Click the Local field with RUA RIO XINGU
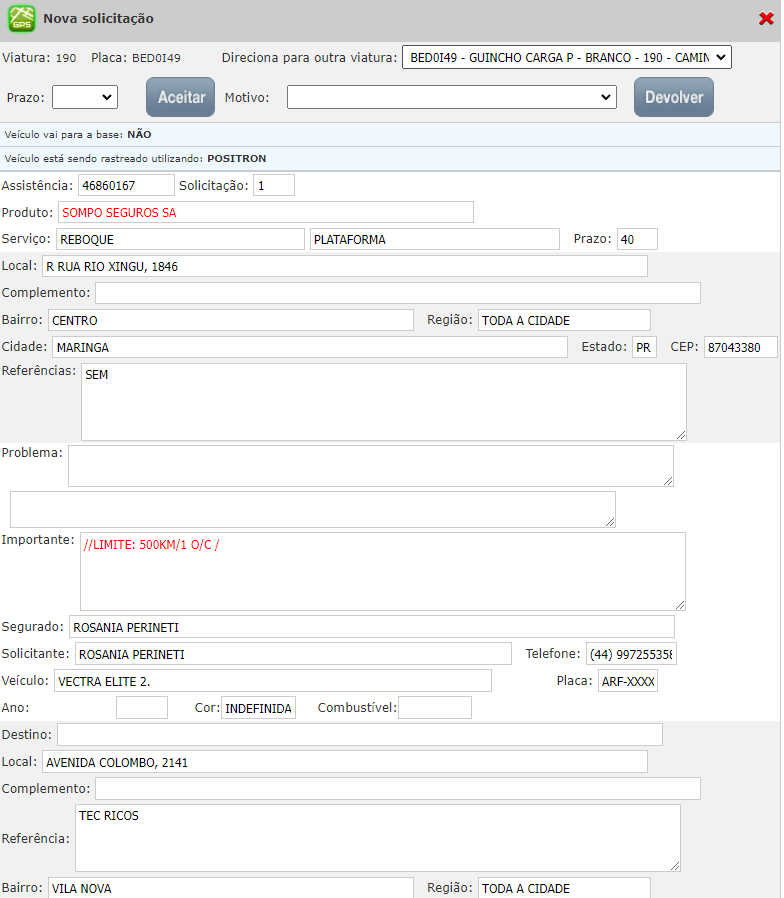 (x=344, y=266)
